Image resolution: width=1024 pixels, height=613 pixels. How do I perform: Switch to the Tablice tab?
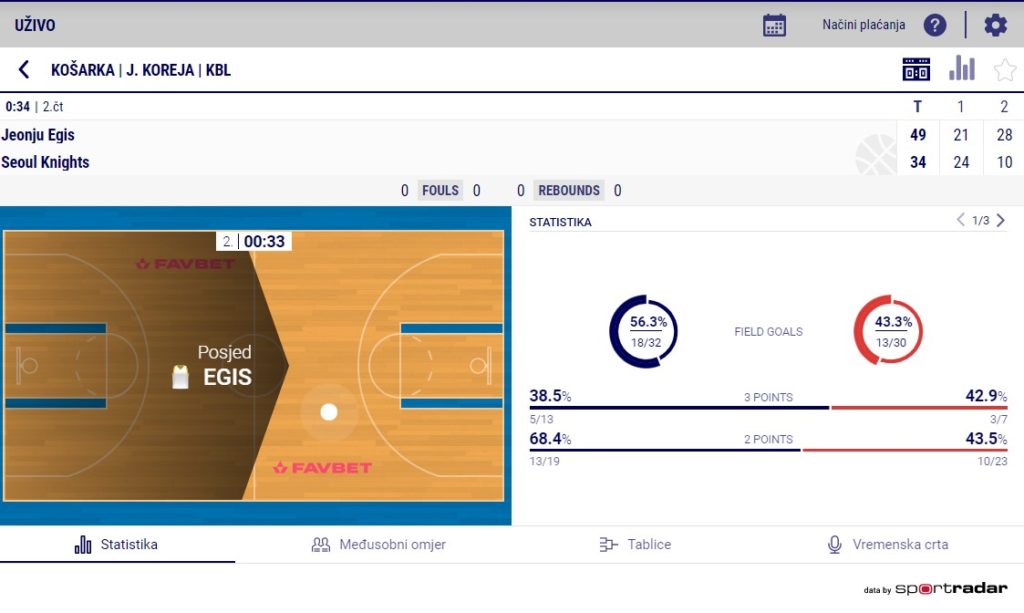click(x=635, y=545)
